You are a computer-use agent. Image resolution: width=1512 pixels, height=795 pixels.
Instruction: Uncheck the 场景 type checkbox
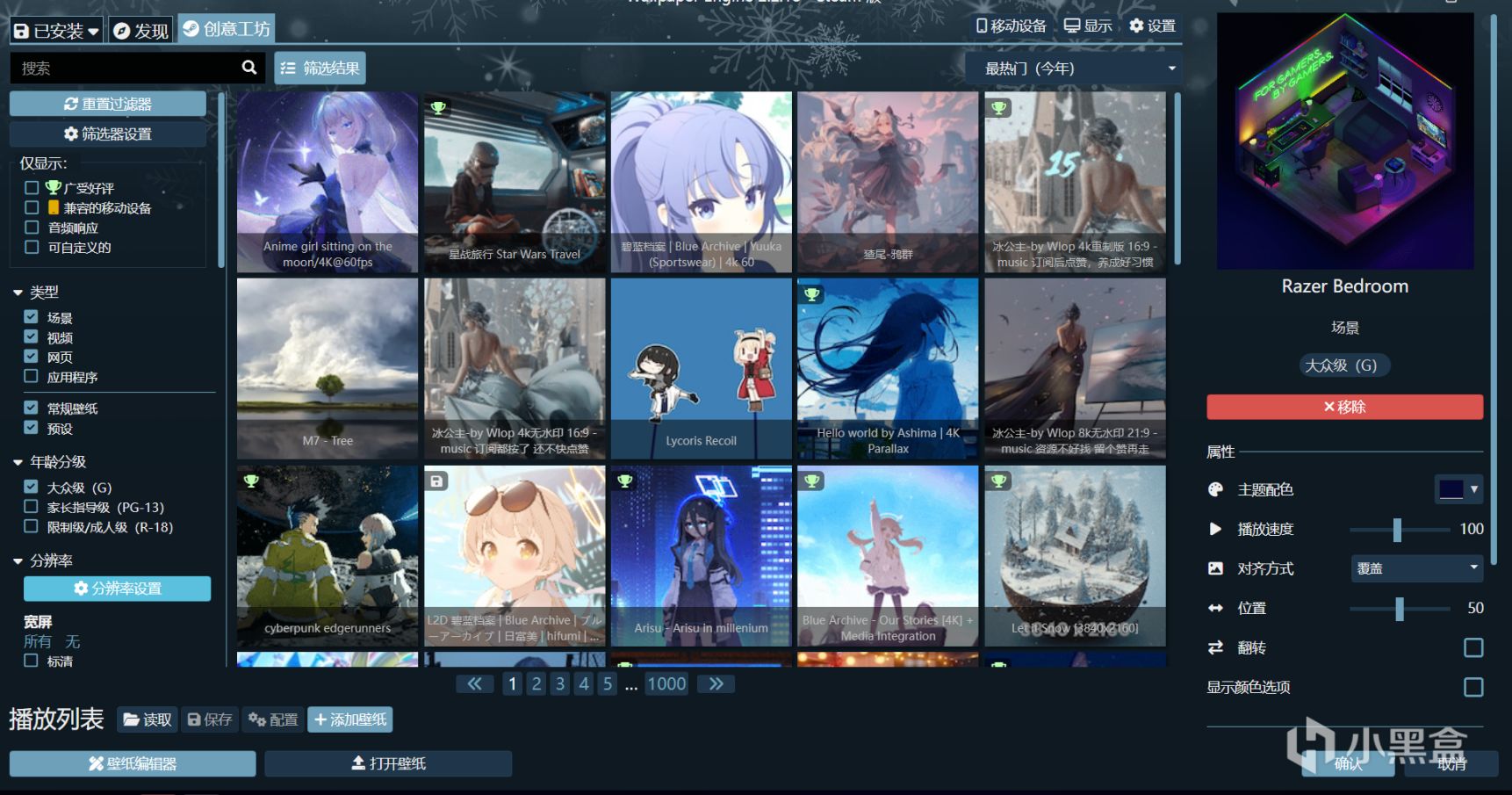click(x=31, y=317)
